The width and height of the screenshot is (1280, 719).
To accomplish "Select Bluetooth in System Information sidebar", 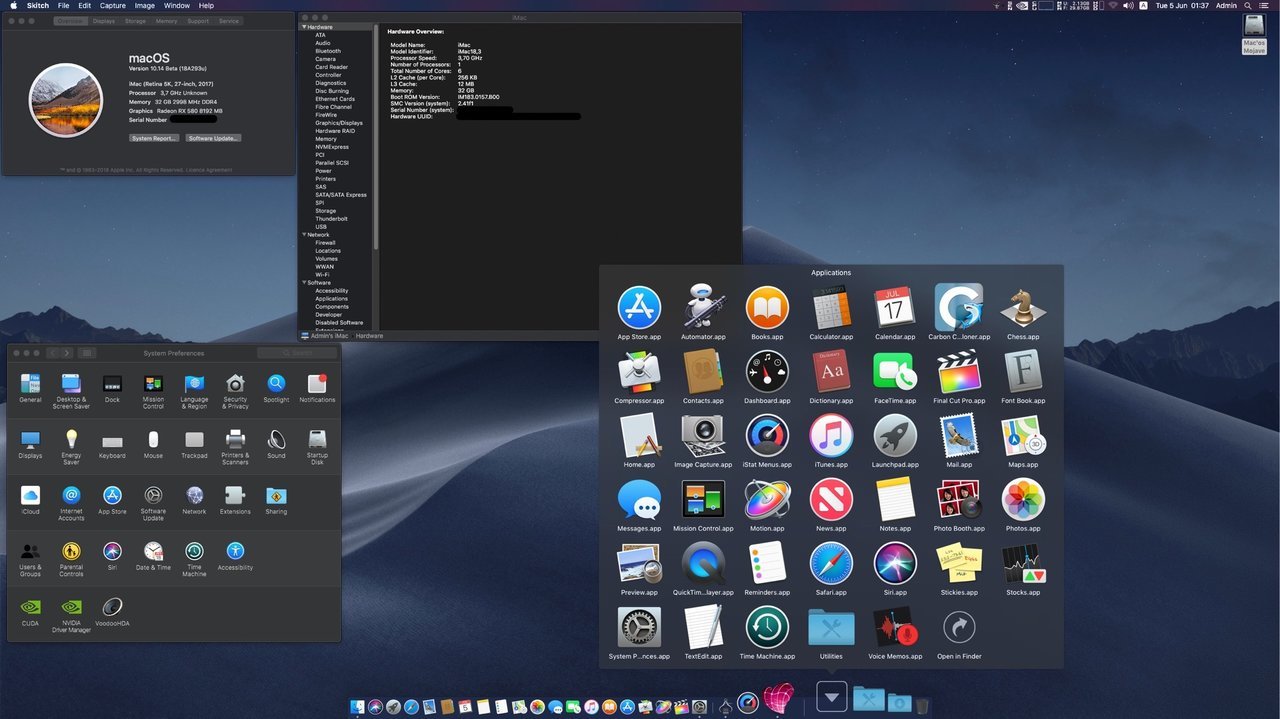I will click(328, 51).
